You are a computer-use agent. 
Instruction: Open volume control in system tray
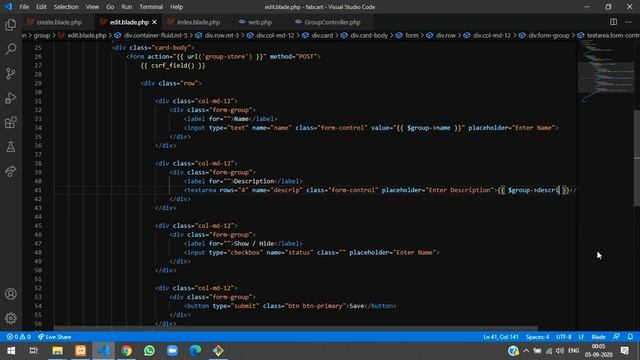pyautogui.click(x=560, y=351)
